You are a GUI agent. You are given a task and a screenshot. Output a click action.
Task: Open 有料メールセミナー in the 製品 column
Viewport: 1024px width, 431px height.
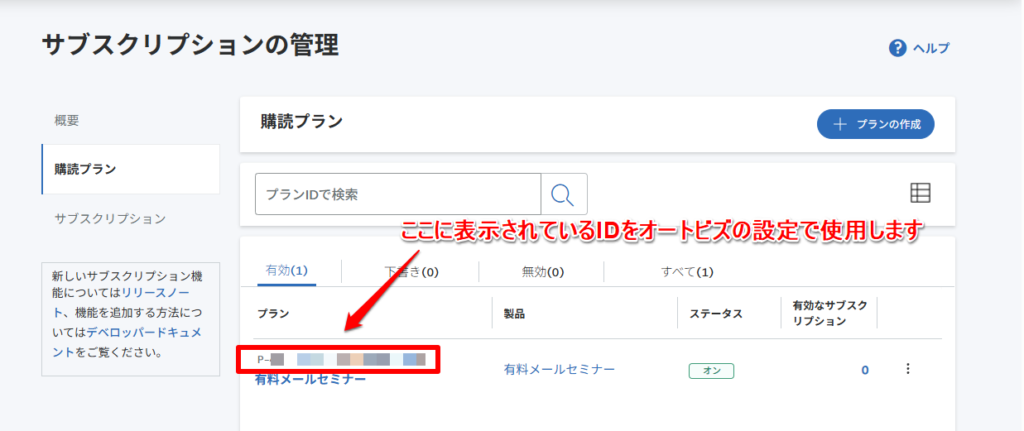pyautogui.click(x=559, y=370)
